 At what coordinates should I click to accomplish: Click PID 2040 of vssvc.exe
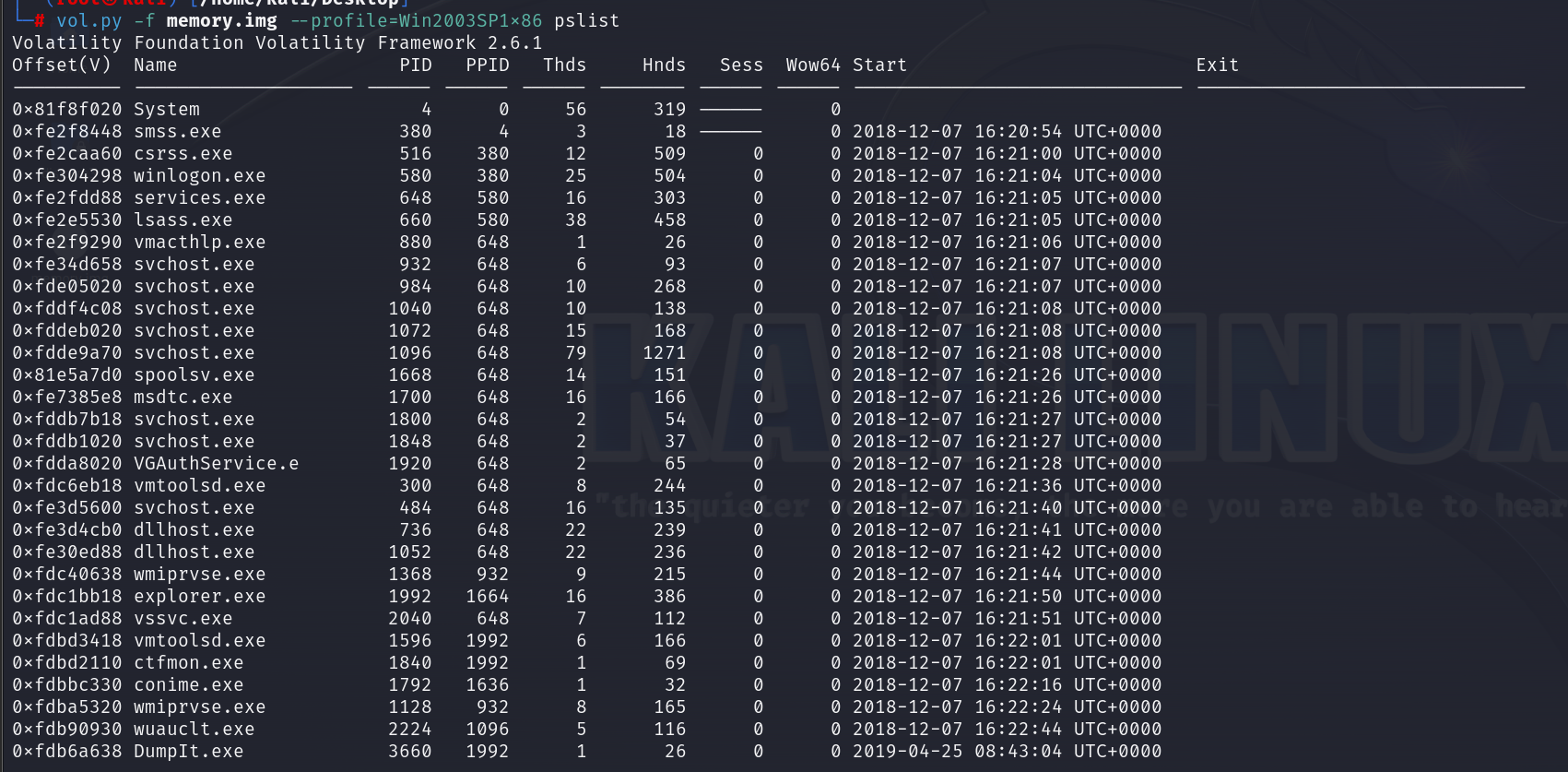pos(410,618)
